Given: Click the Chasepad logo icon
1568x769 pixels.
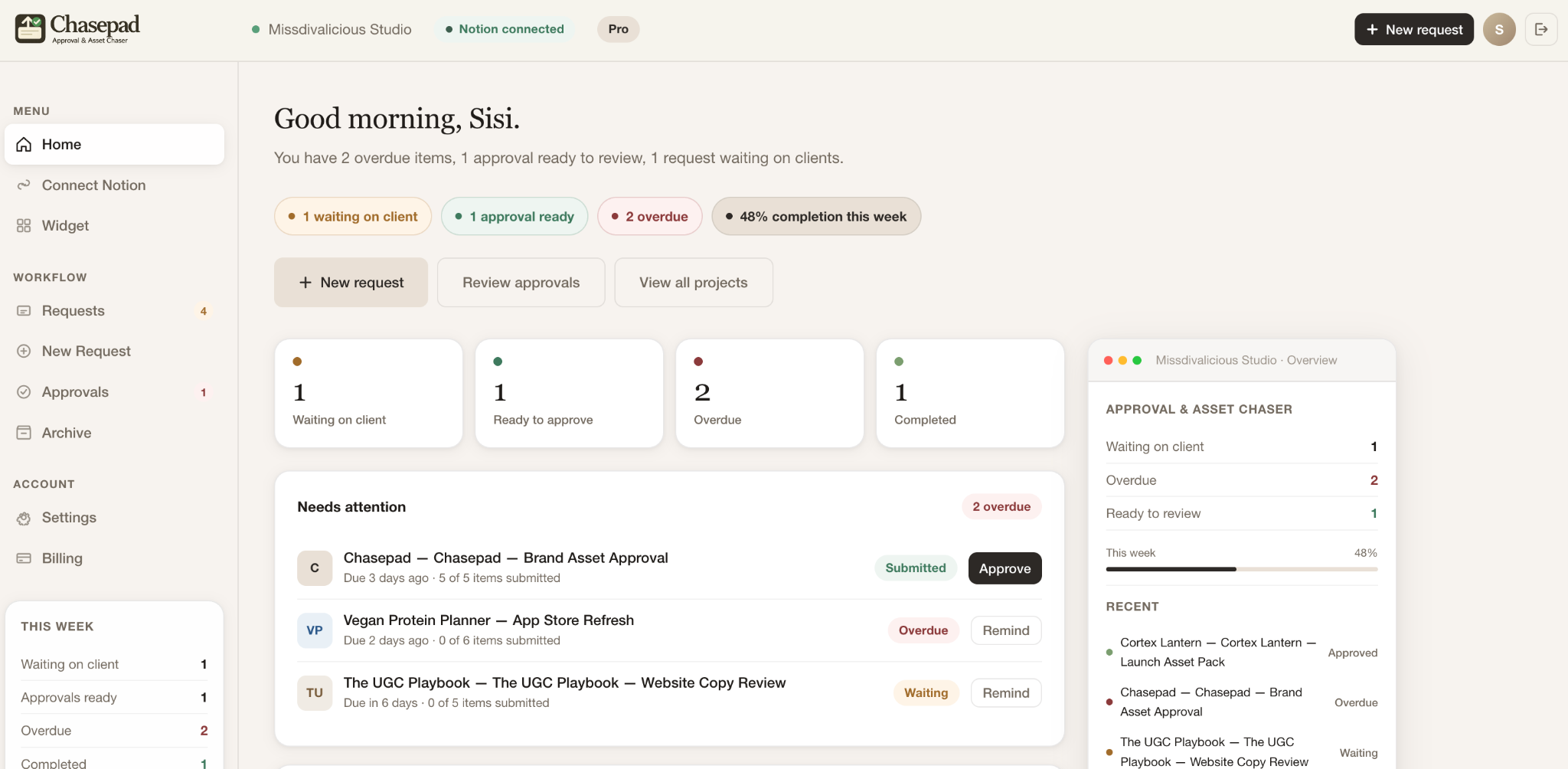Looking at the screenshot, I should click(31, 29).
